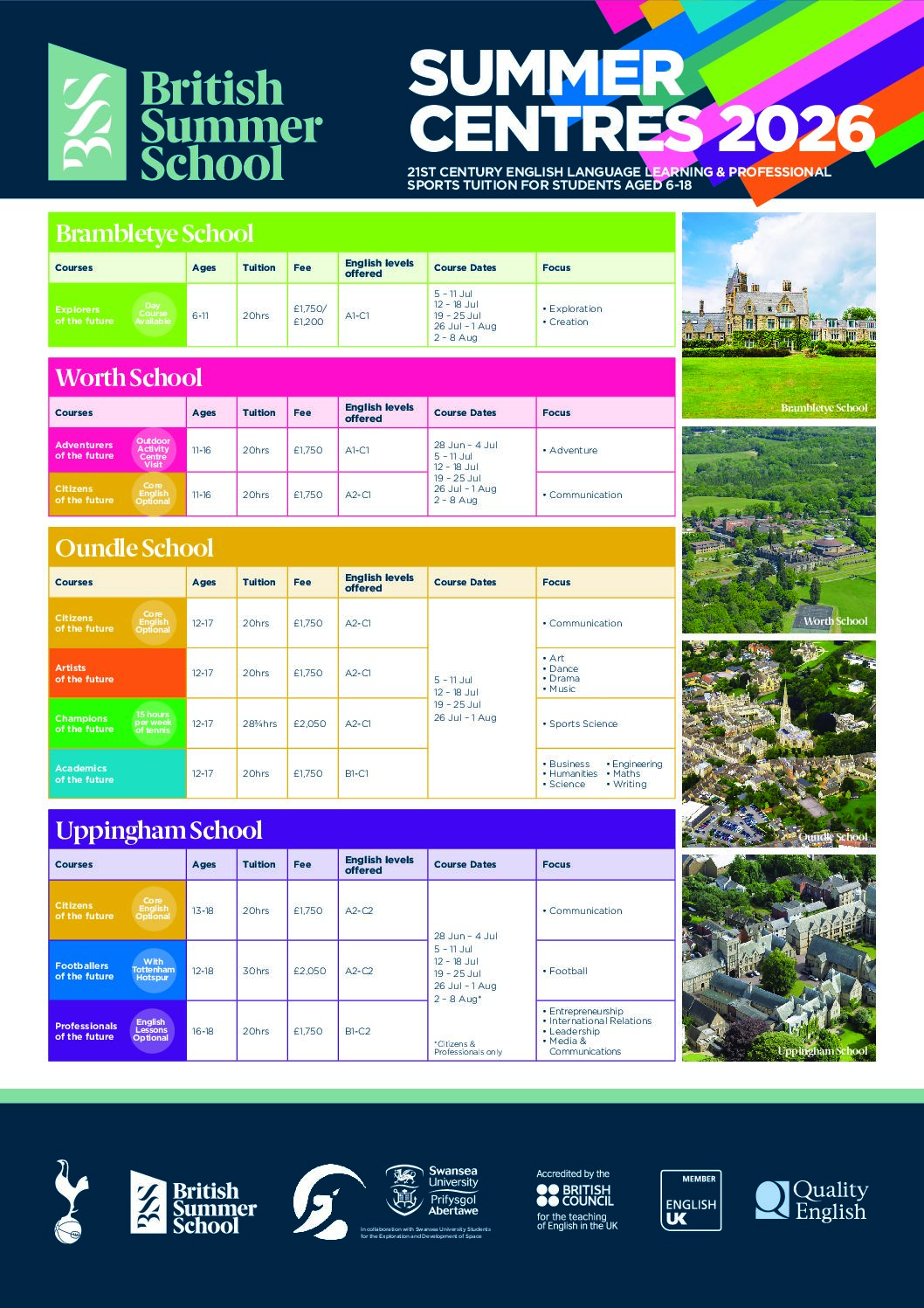
Task: Select the Brambletye School heading bar
Action: pyautogui.click(x=362, y=233)
